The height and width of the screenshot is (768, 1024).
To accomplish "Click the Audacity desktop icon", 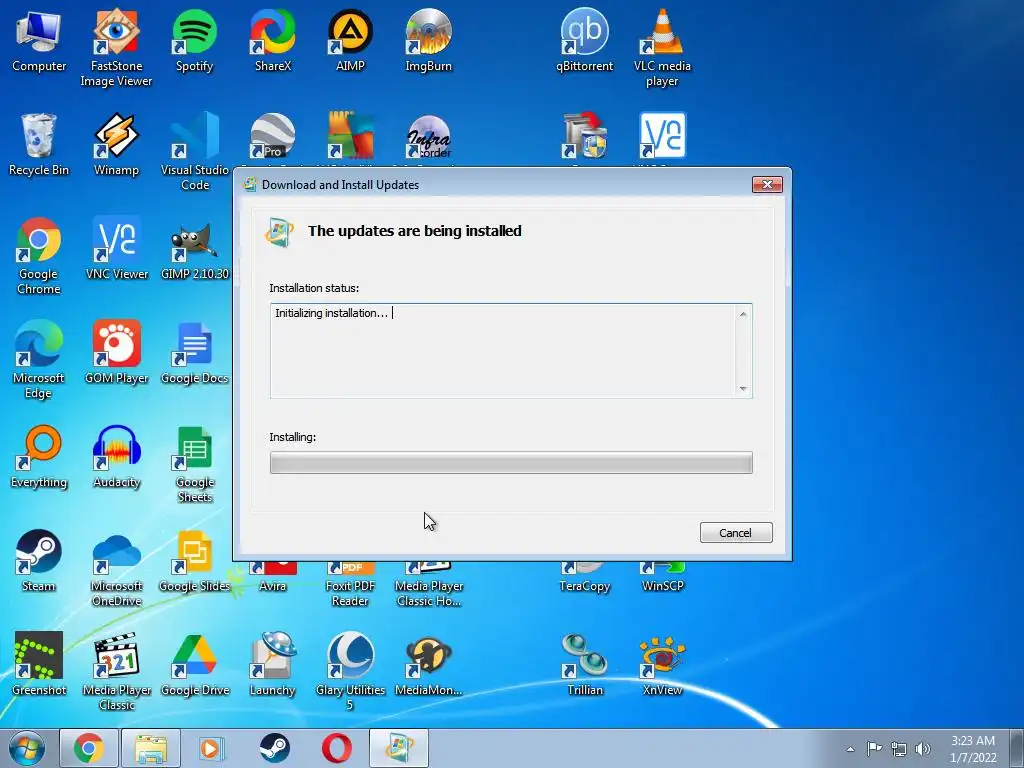I will click(116, 457).
